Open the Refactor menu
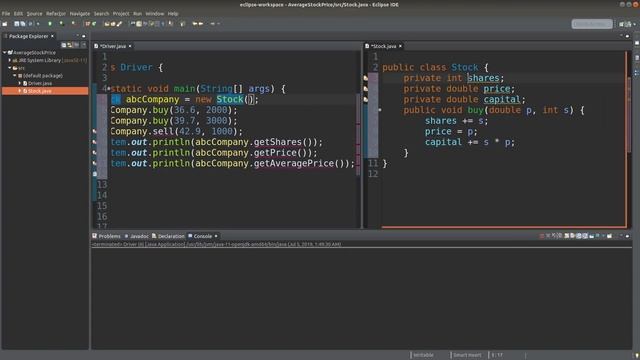This screenshot has height=360, width=640. (56, 13)
